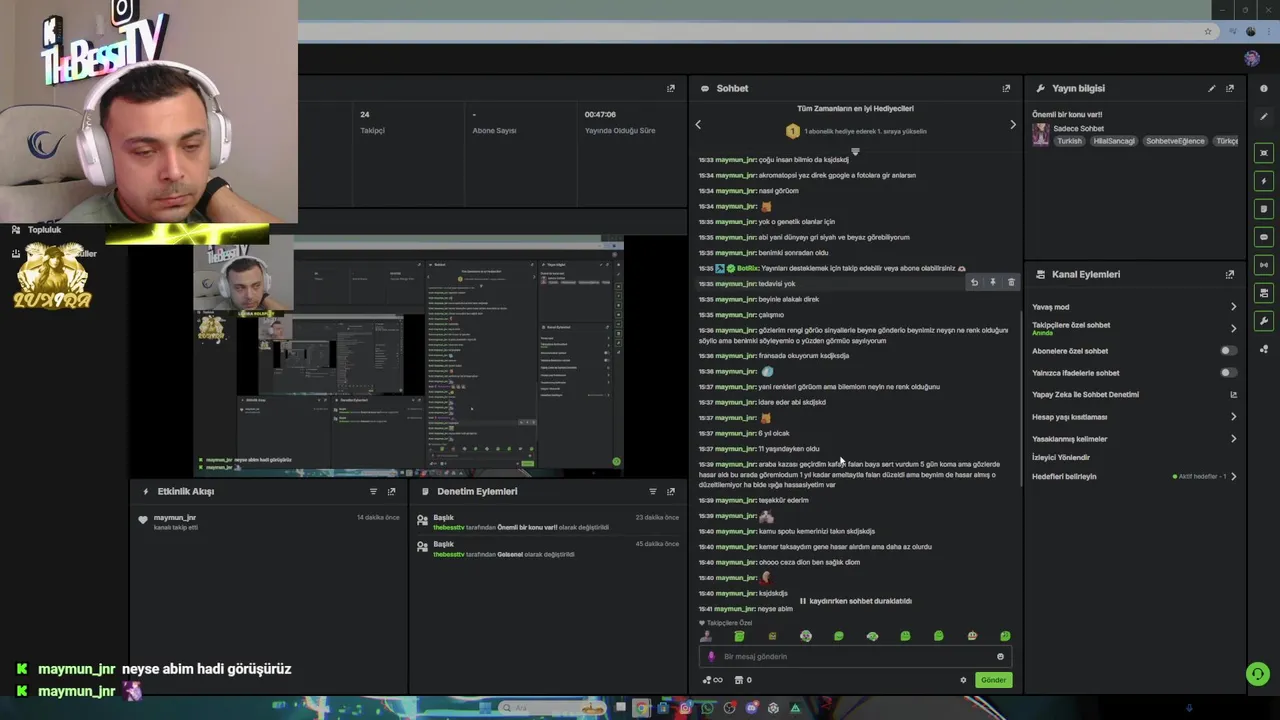Expand Yasaklanmış kelimeler options
This screenshot has height=720, width=1280.
[1233, 439]
